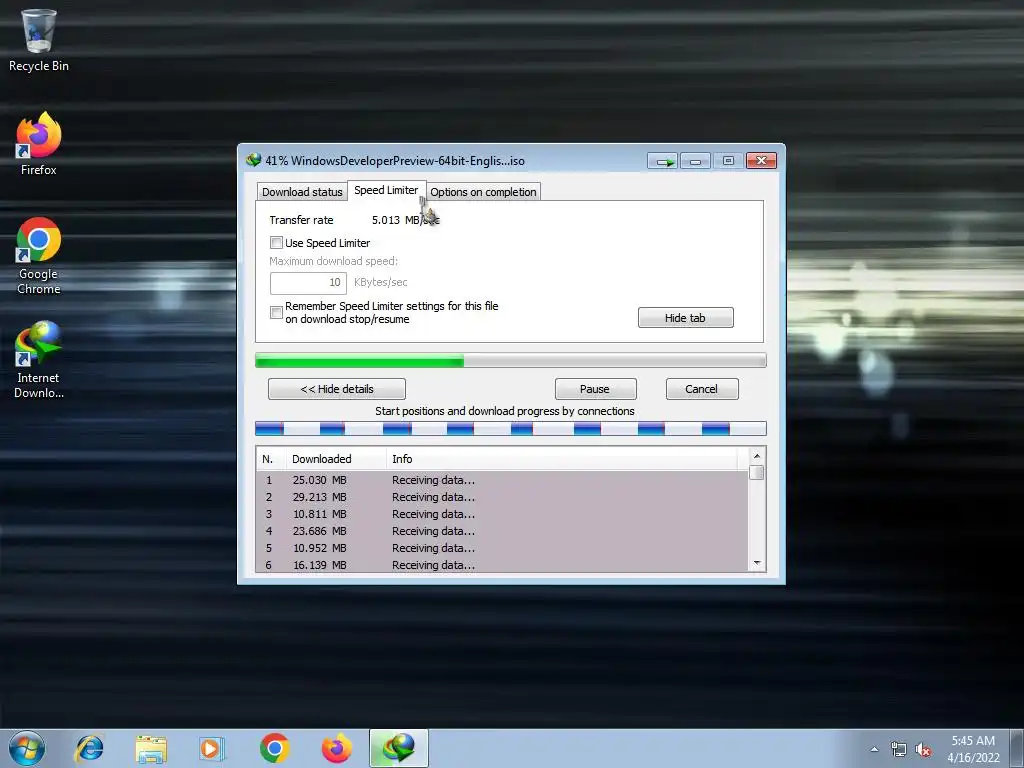
Task: Click the connections list scrollbar thumb
Action: pos(757,473)
